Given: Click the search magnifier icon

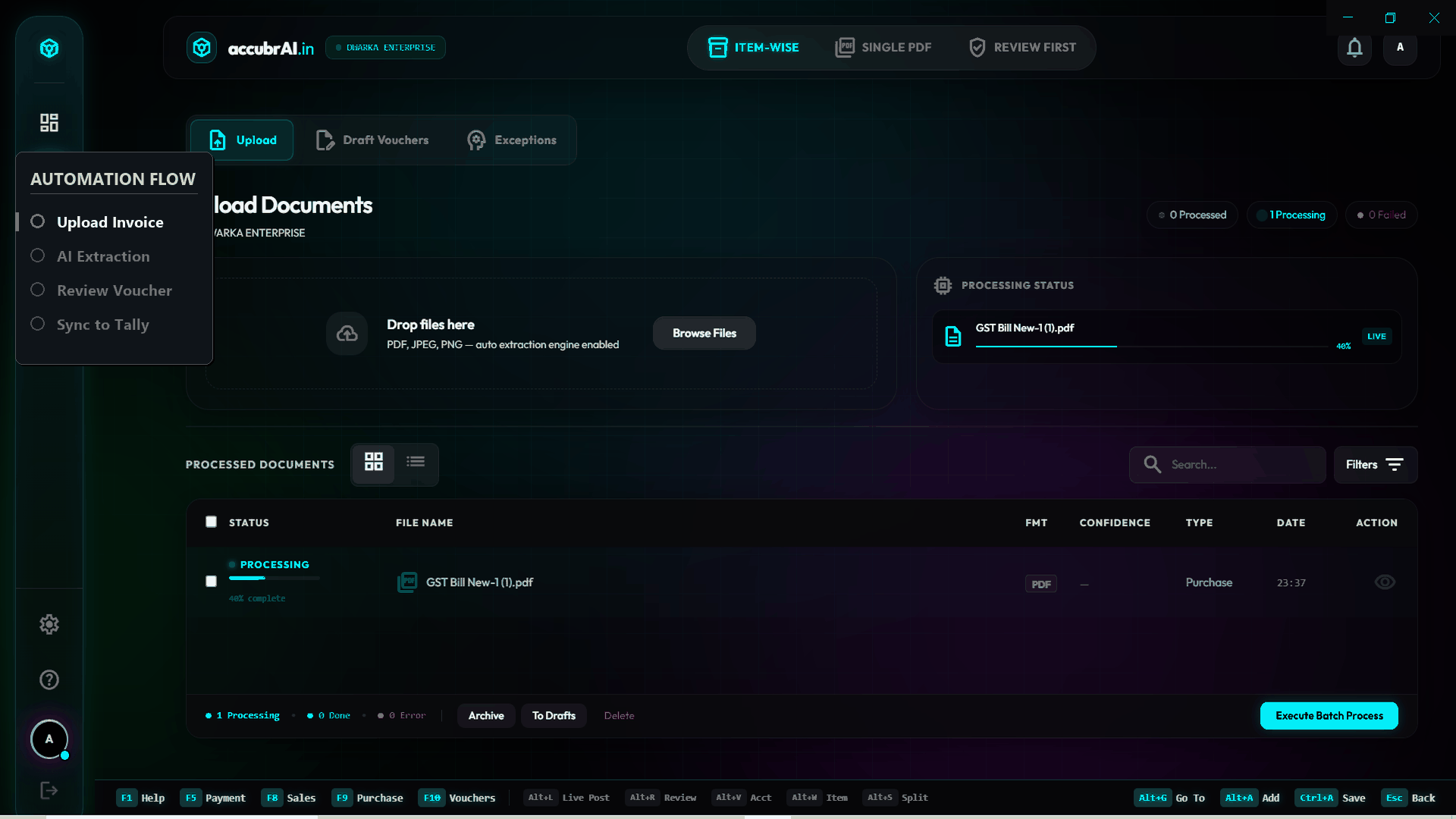Looking at the screenshot, I should [1152, 464].
